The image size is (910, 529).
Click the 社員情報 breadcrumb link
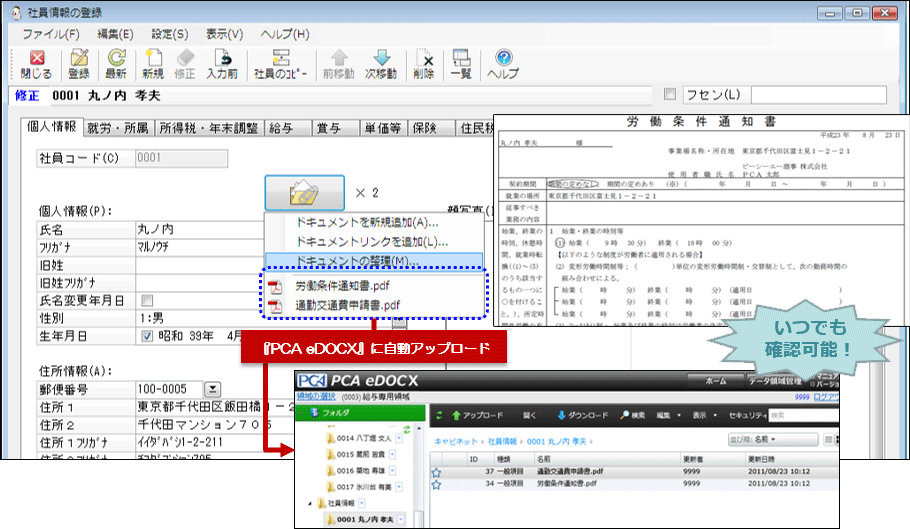click(502, 441)
